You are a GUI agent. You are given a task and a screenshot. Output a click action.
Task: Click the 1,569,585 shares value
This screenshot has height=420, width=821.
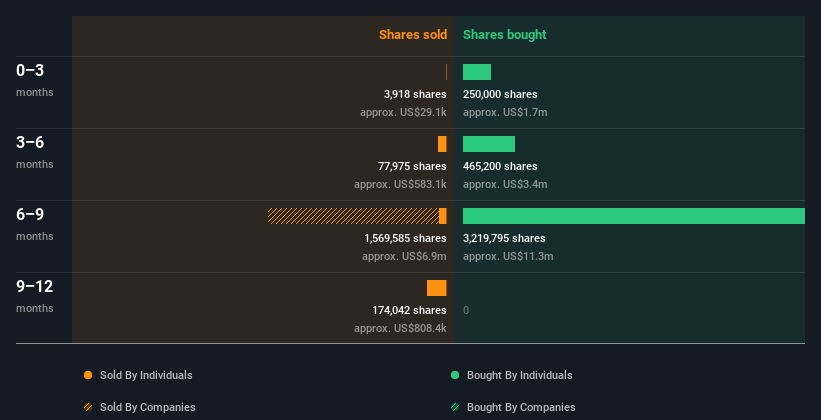click(x=405, y=238)
